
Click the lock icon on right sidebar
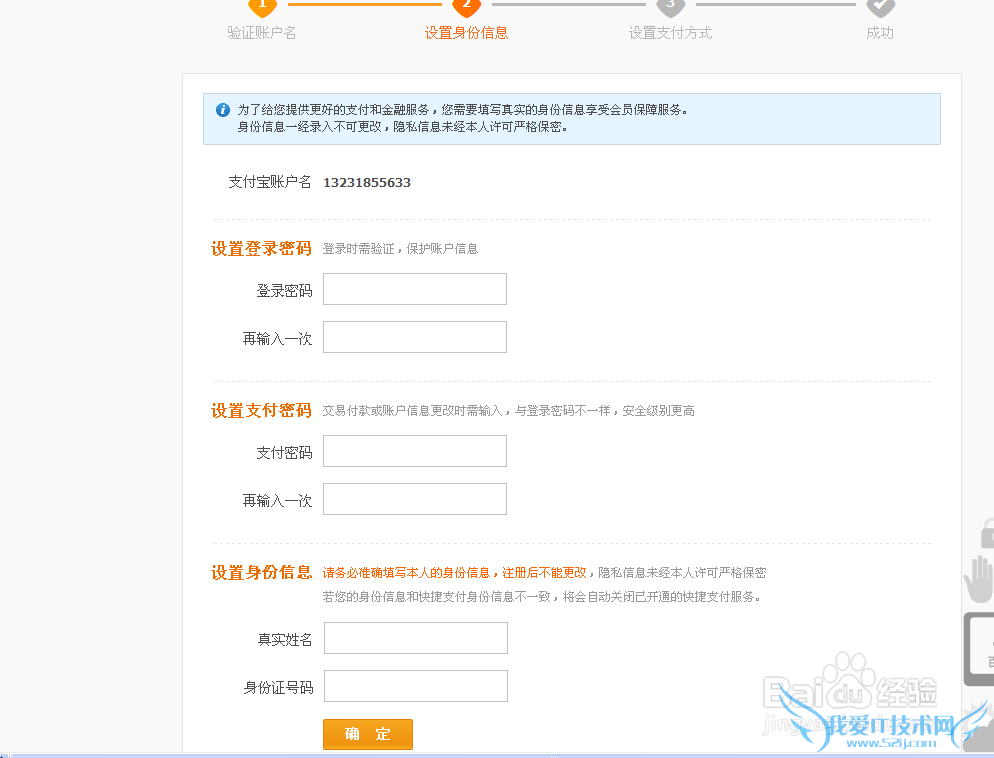pos(986,534)
